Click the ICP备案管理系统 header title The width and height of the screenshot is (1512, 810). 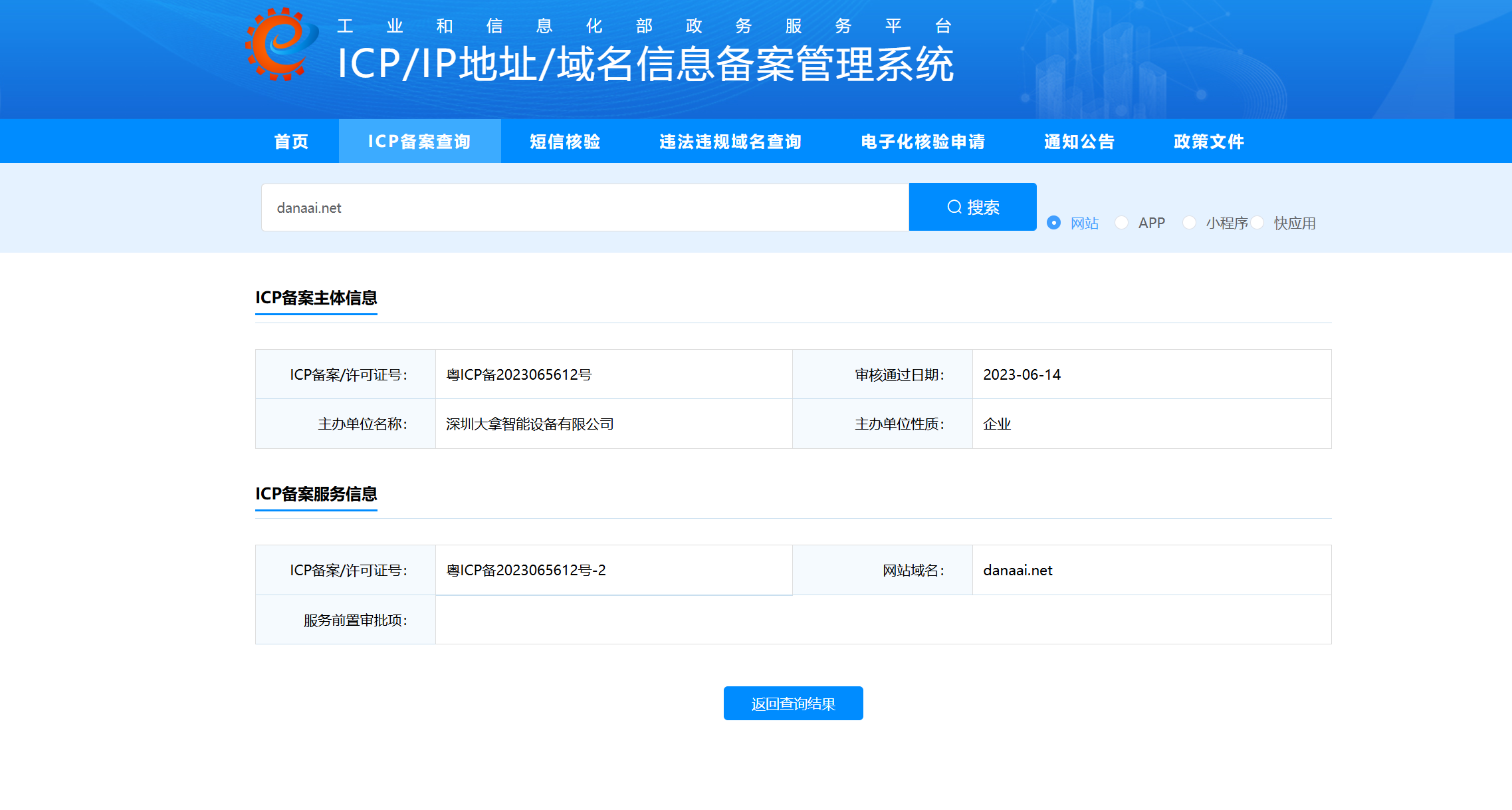tap(645, 65)
